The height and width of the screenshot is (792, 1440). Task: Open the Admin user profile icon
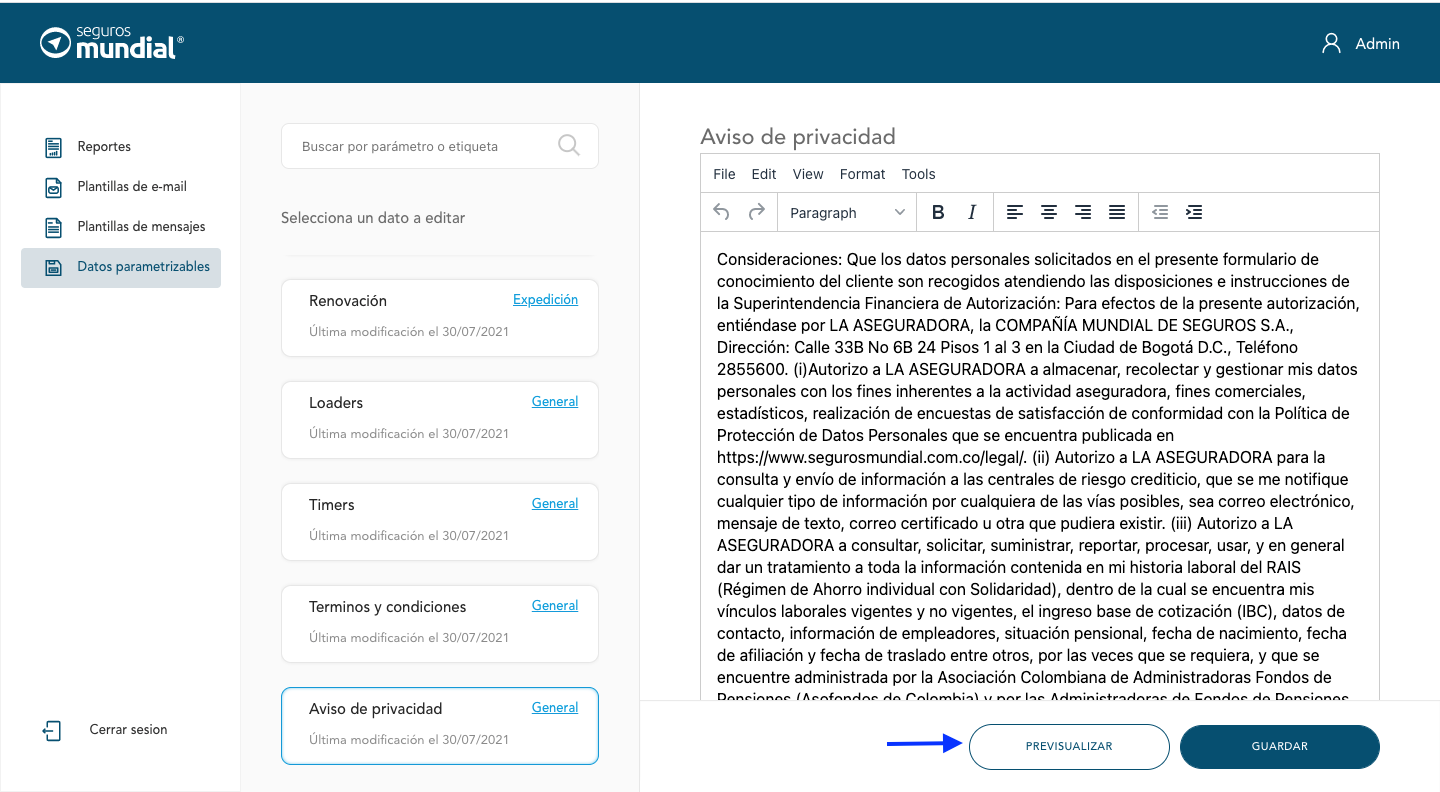click(x=1331, y=43)
